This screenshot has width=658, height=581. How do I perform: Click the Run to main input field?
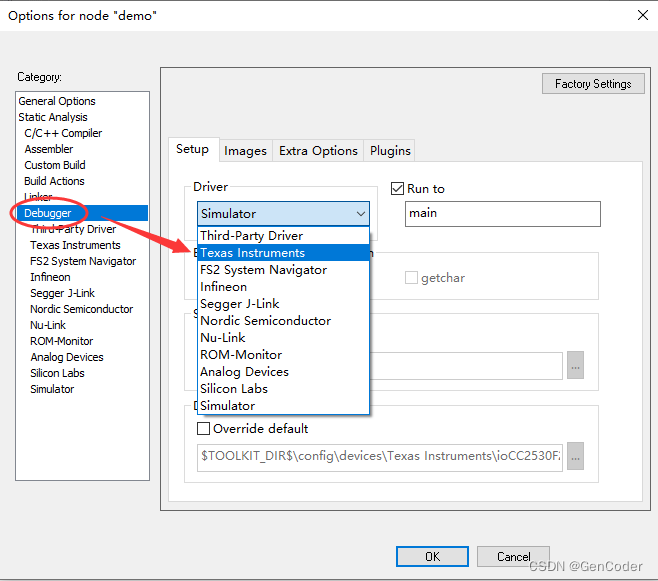pos(502,214)
